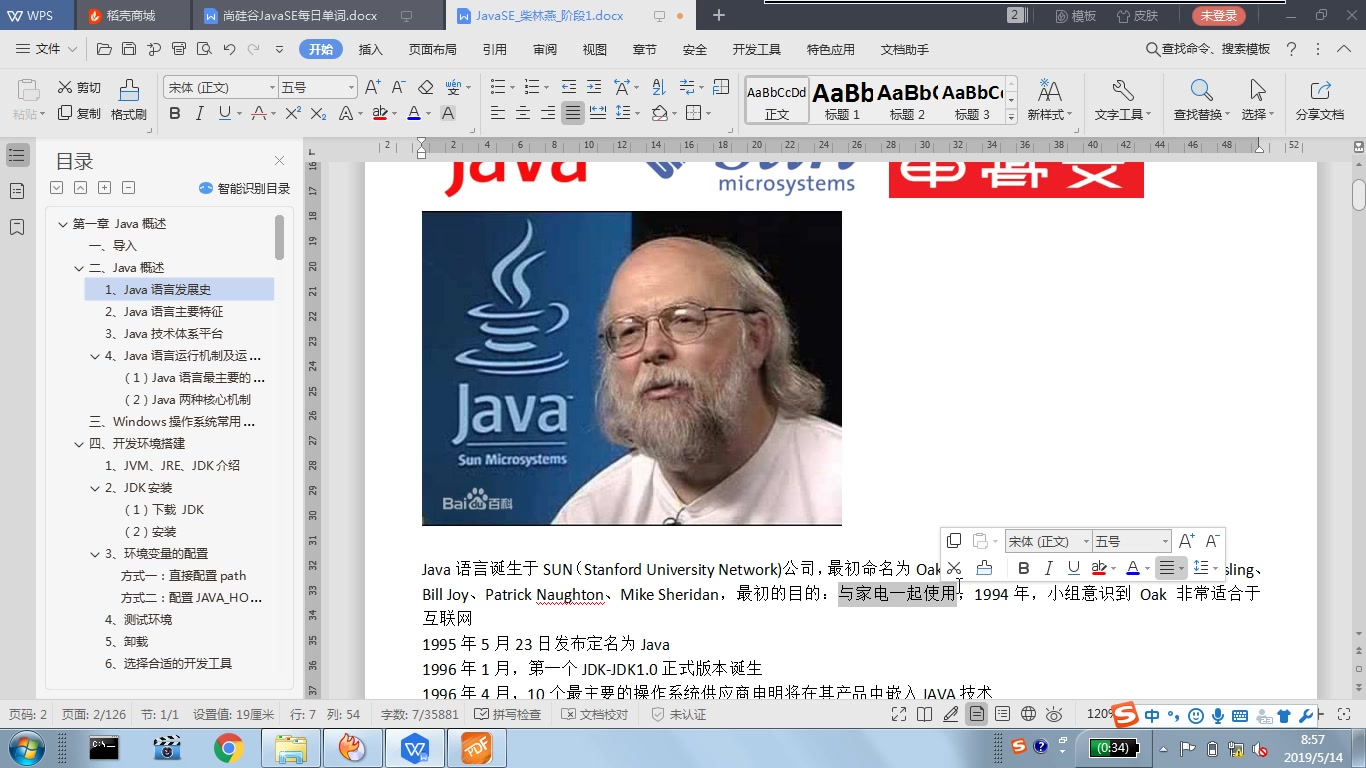Toggle Bold in the ribbon
The image size is (1366, 768).
pyautogui.click(x=175, y=113)
